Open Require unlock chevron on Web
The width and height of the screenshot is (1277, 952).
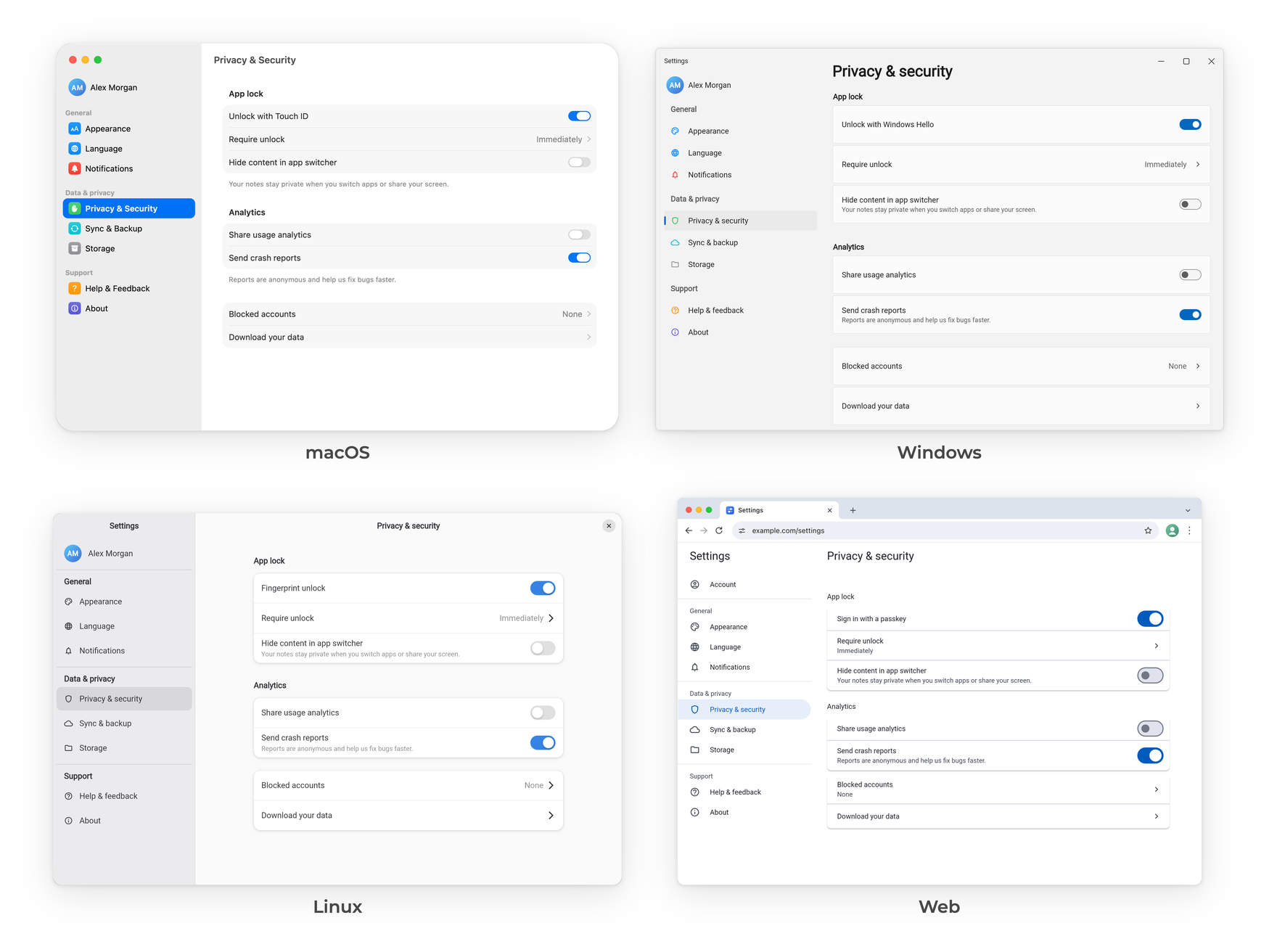click(x=1157, y=646)
